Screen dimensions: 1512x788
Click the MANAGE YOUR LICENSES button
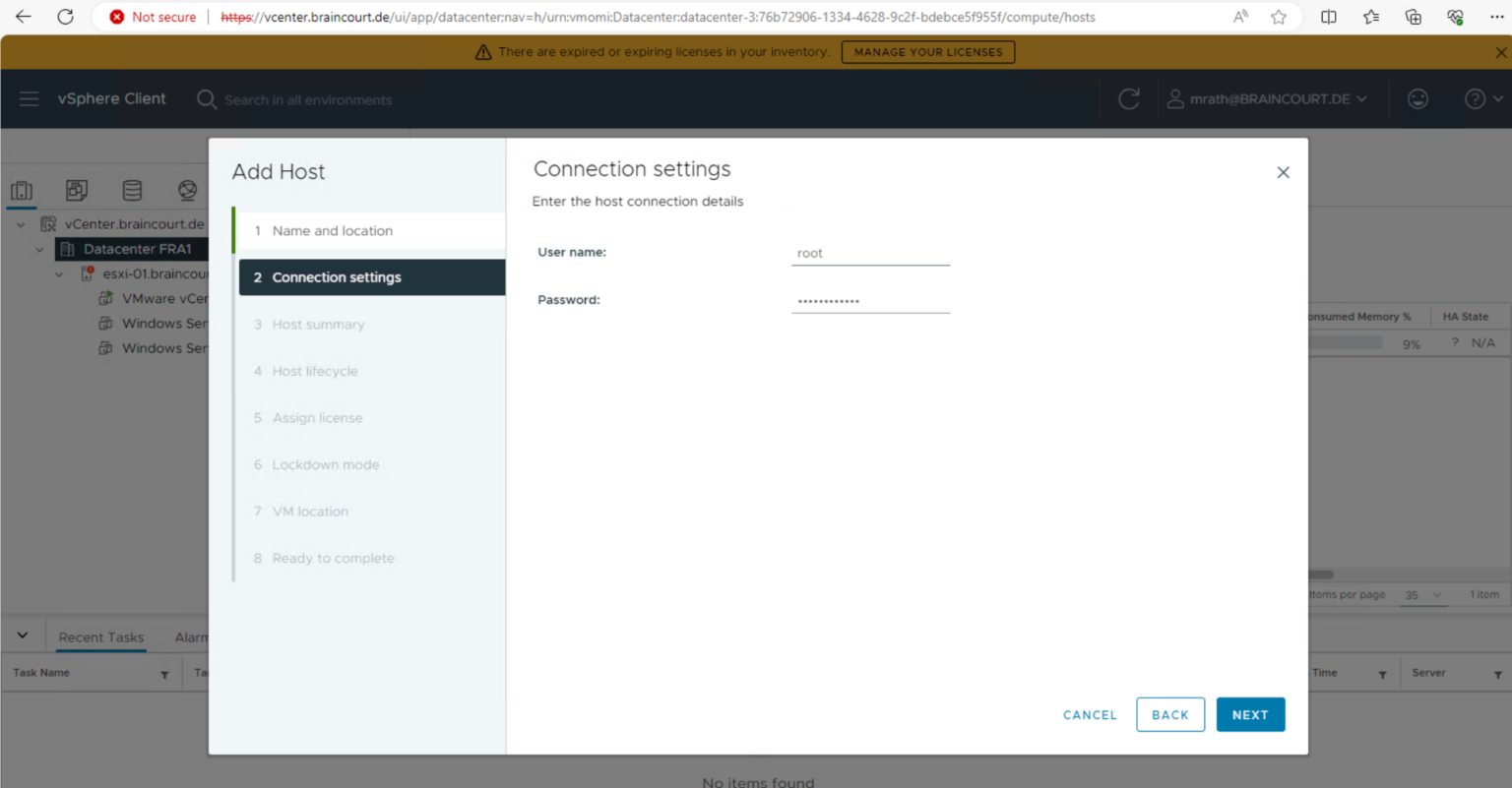pyautogui.click(x=926, y=51)
